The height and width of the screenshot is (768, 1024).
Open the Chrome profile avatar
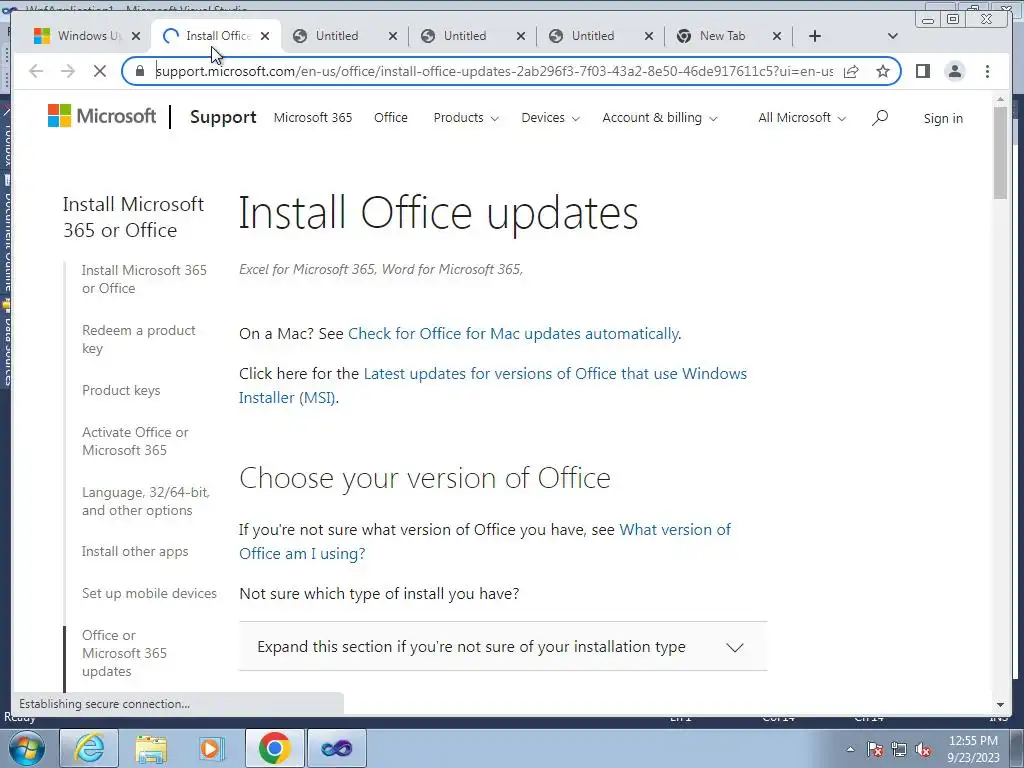click(955, 71)
